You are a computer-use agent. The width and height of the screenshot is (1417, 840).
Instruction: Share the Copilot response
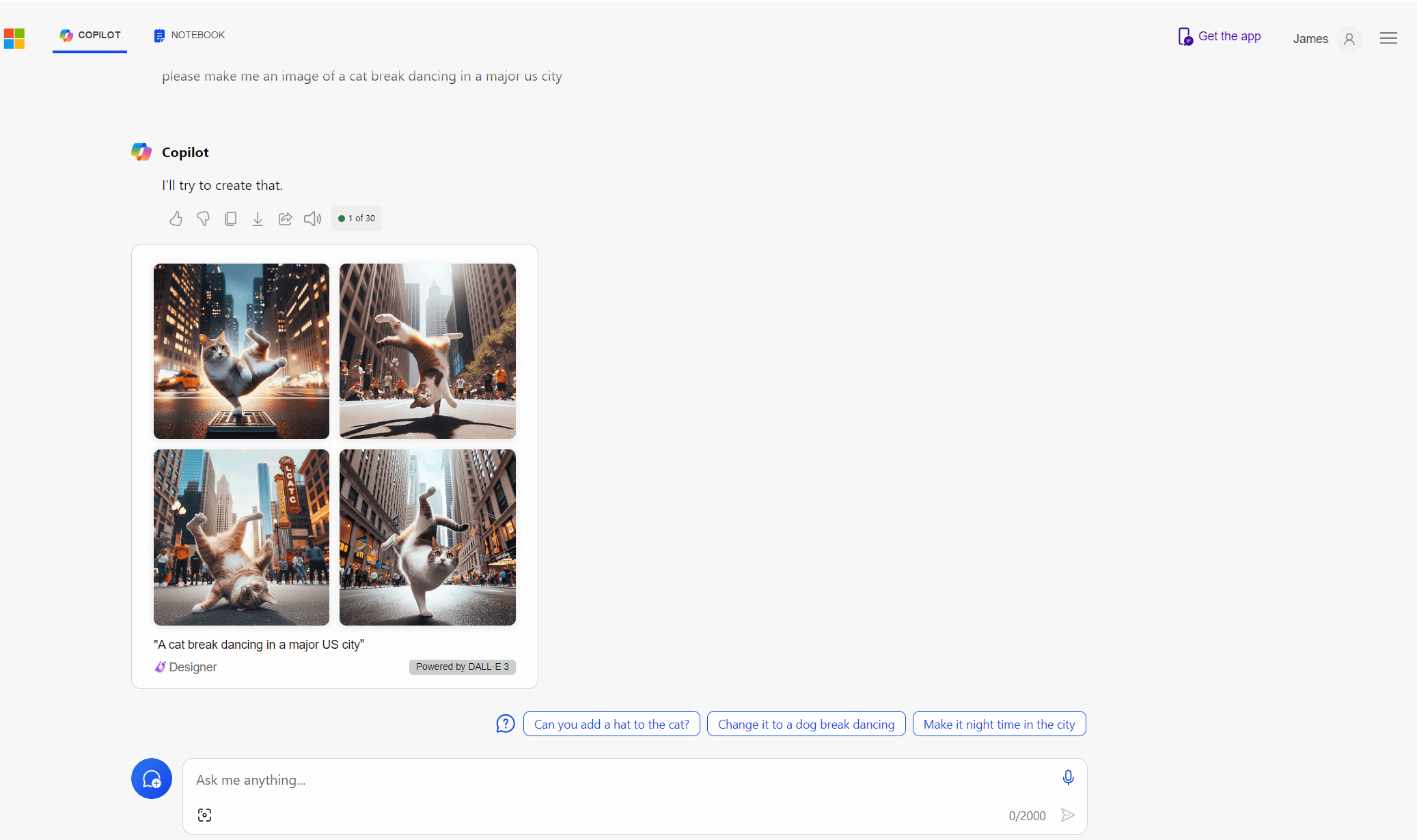pyautogui.click(x=286, y=219)
